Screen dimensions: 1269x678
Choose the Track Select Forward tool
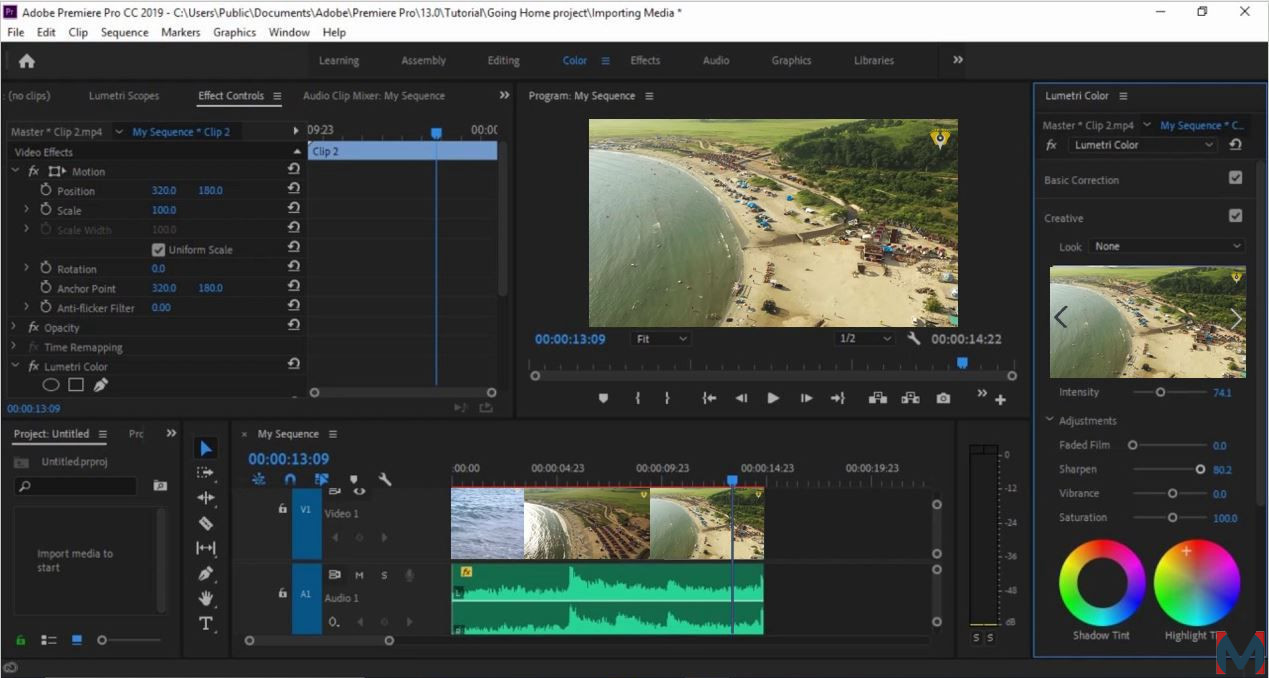click(x=205, y=473)
